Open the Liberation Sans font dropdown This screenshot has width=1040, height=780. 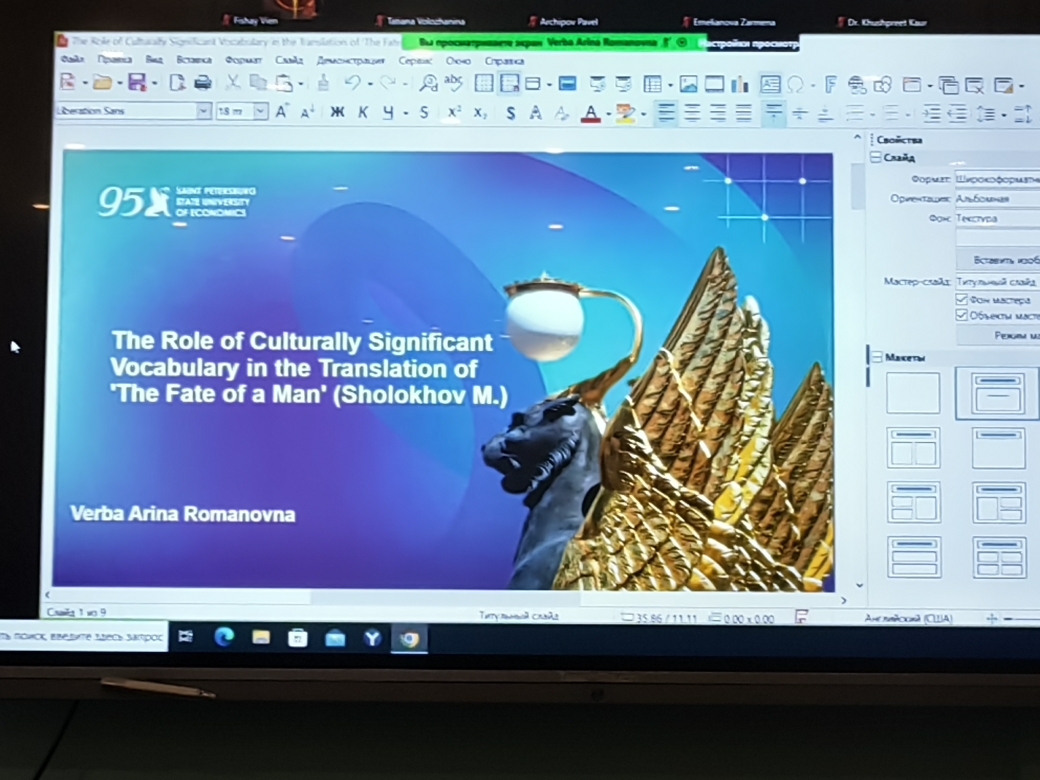(x=204, y=112)
